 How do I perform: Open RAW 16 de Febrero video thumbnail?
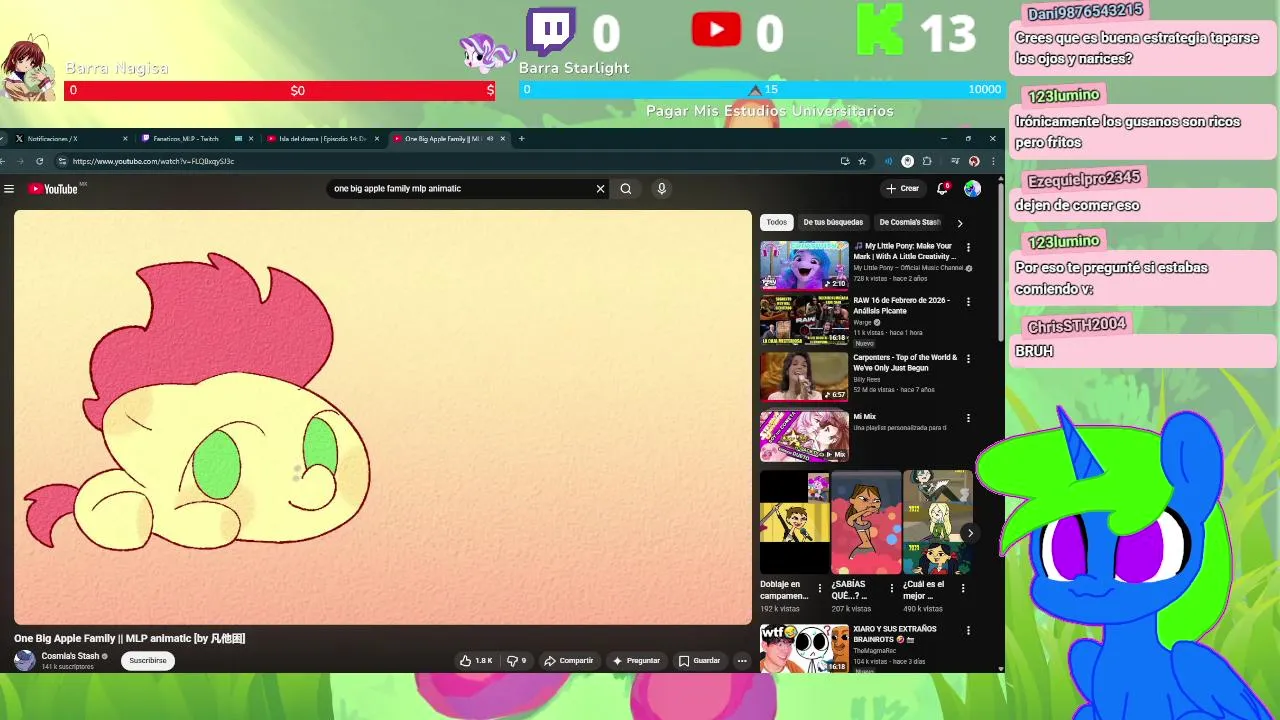pyautogui.click(x=804, y=320)
